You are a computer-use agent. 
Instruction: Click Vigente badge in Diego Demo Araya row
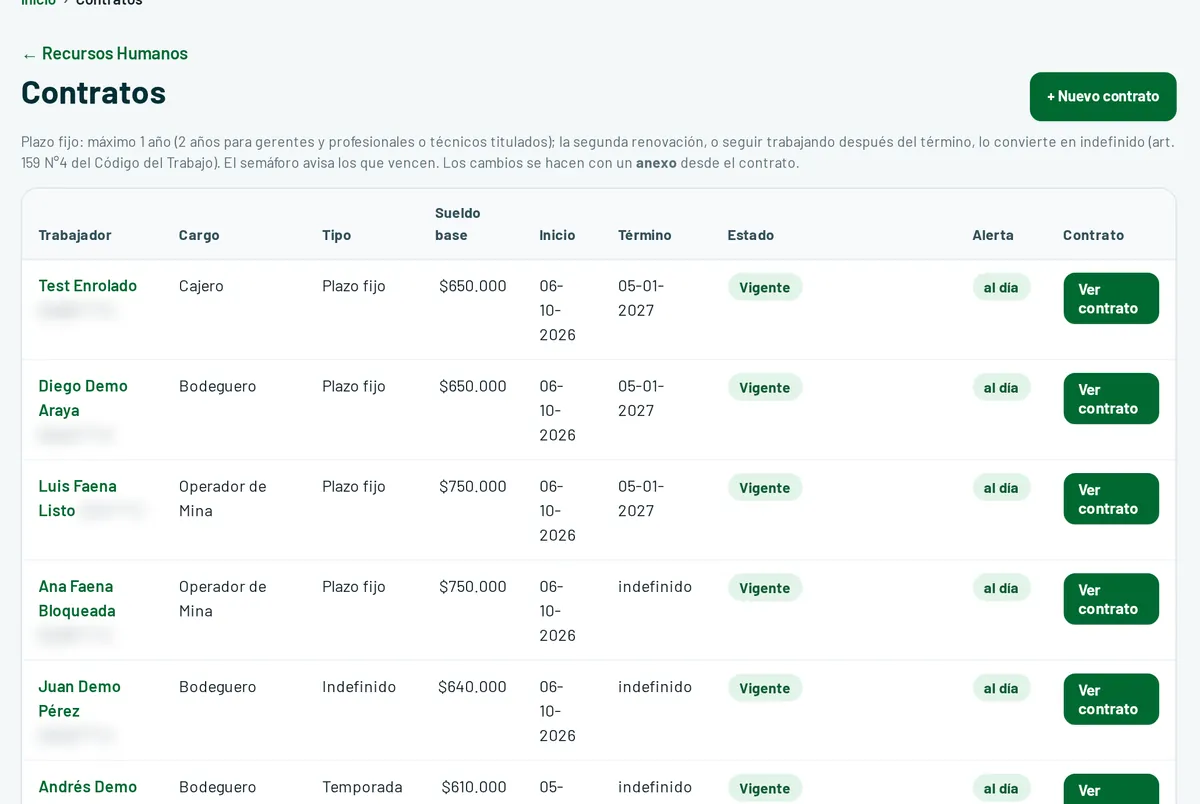[x=765, y=387]
